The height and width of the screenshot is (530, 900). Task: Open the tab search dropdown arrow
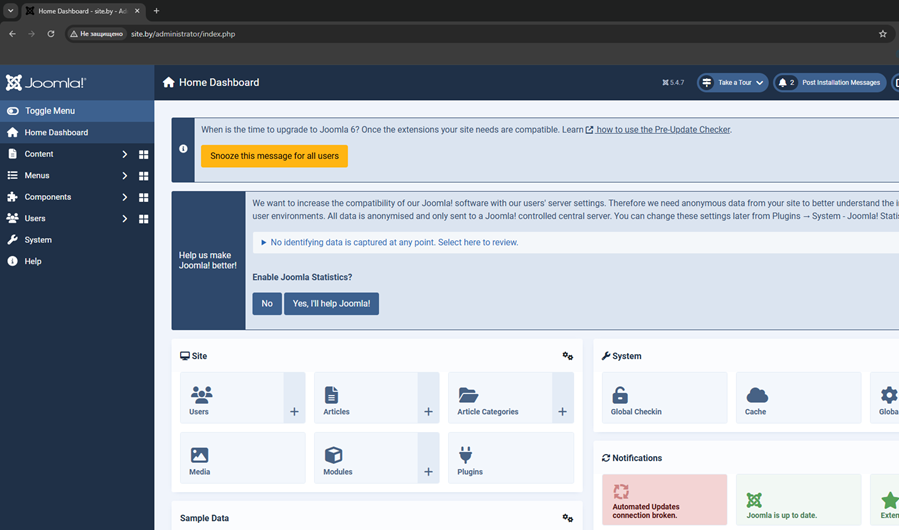pos(10,11)
